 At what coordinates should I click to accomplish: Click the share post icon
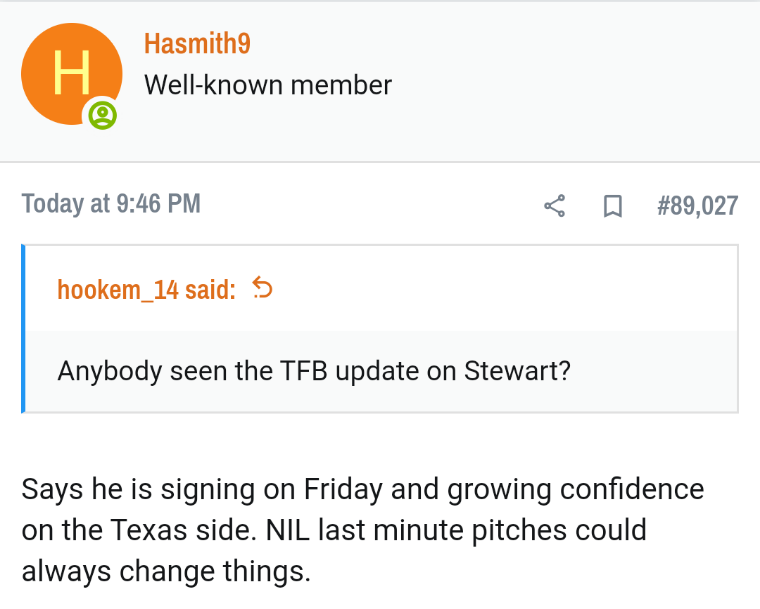[x=555, y=206]
